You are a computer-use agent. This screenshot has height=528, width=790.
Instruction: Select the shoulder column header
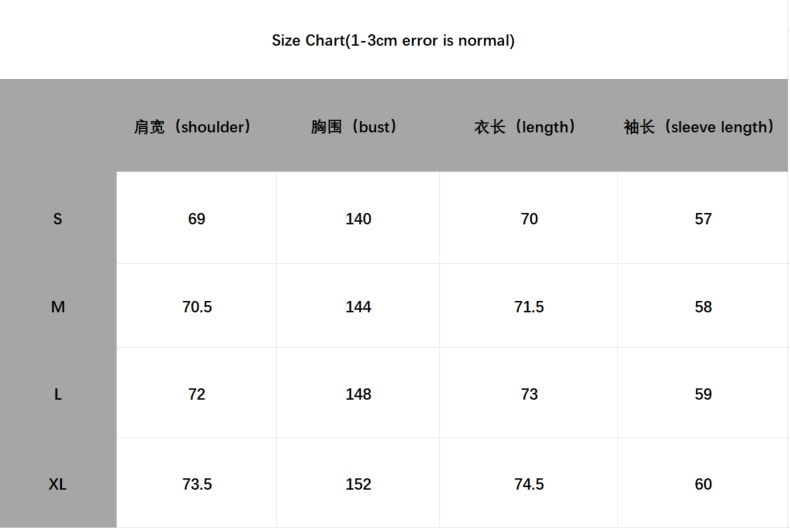pyautogui.click(x=192, y=126)
